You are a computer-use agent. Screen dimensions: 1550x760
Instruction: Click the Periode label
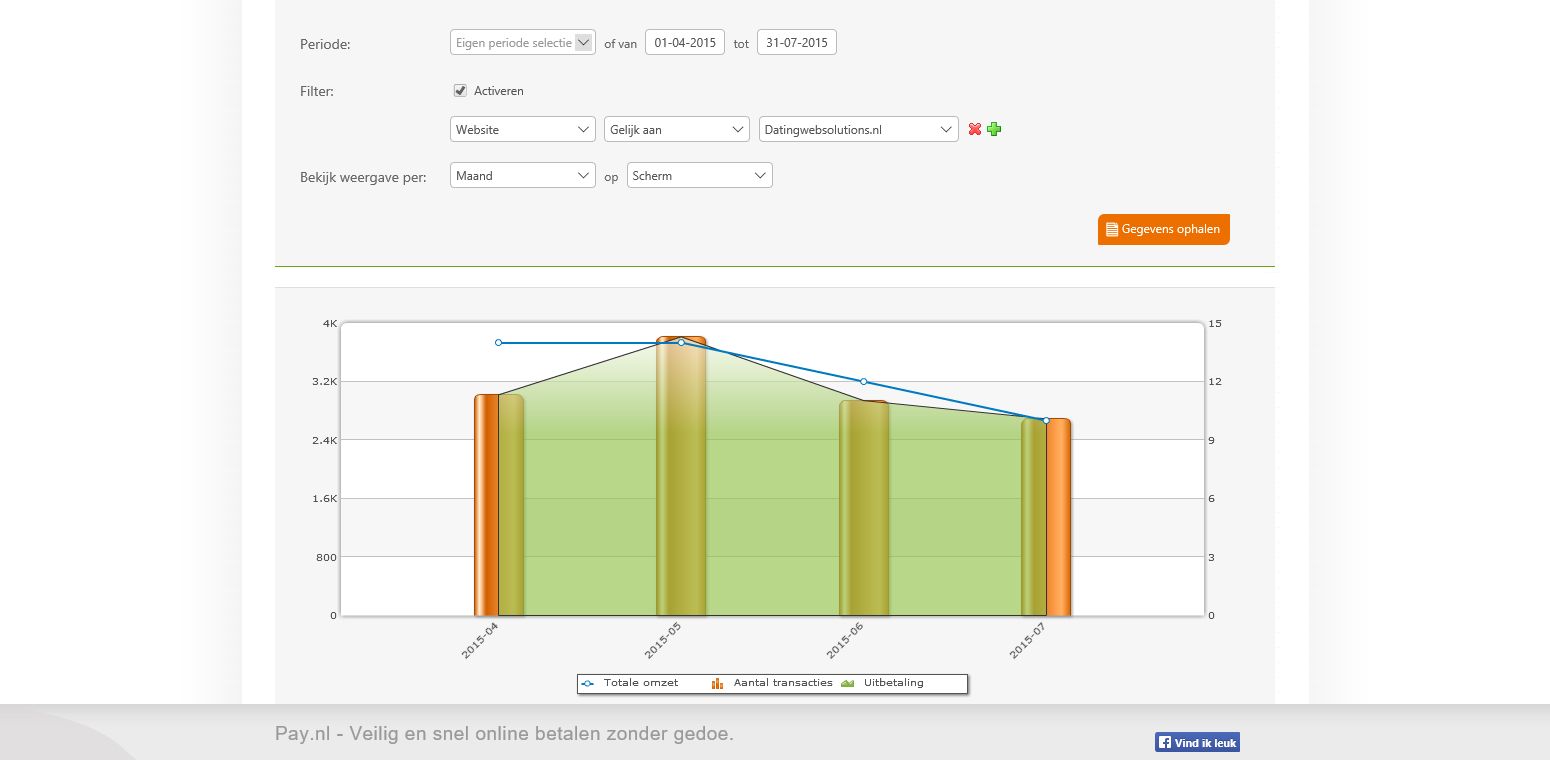click(325, 44)
